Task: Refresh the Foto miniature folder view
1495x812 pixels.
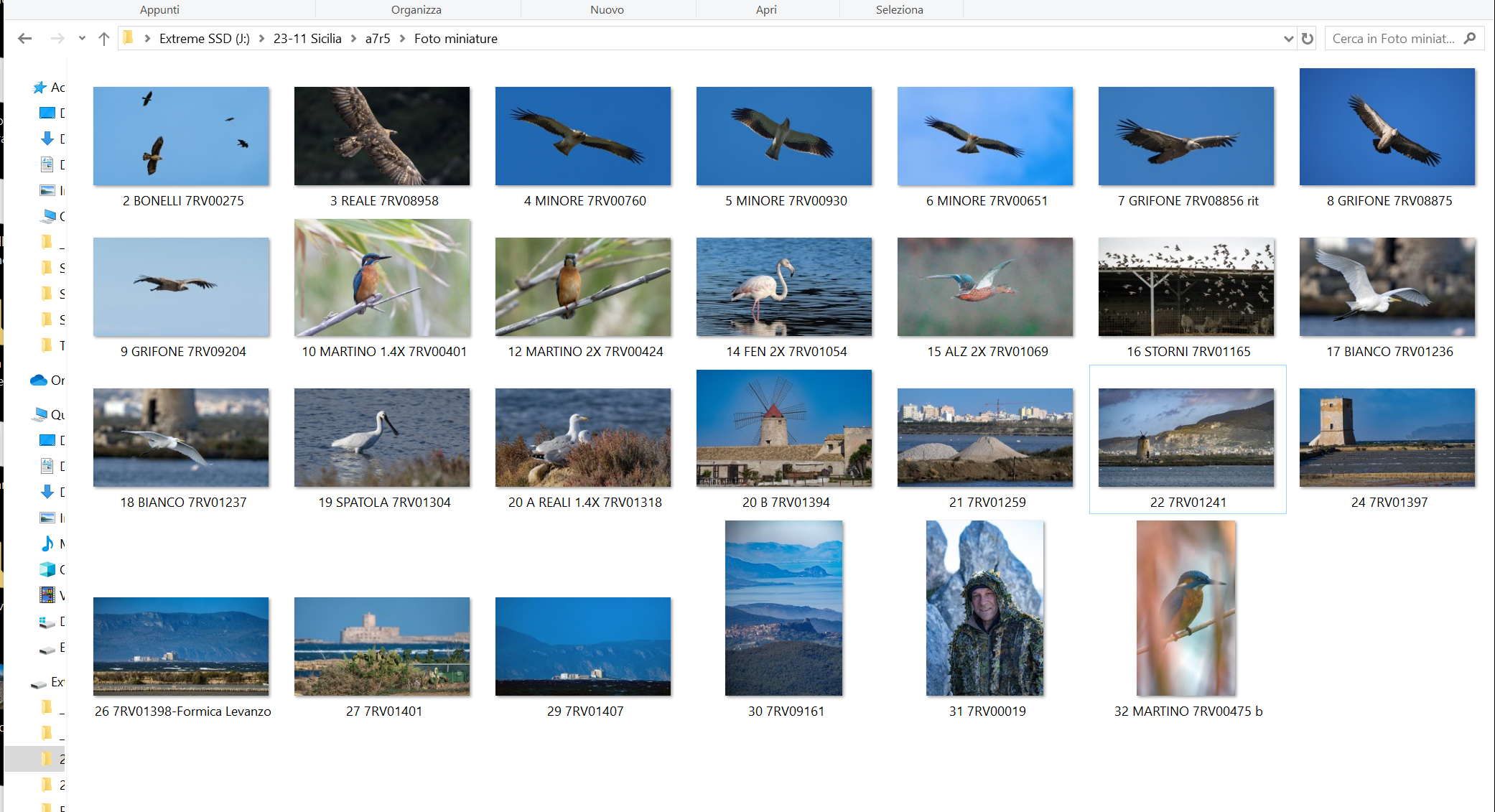Action: tap(1308, 39)
